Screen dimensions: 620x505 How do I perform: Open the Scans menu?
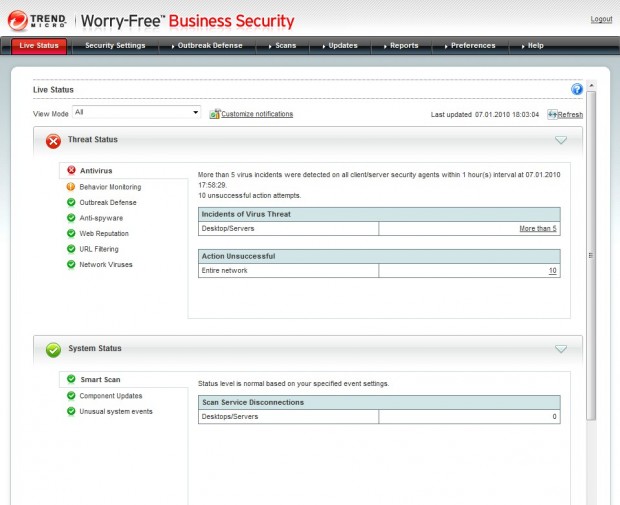point(282,45)
